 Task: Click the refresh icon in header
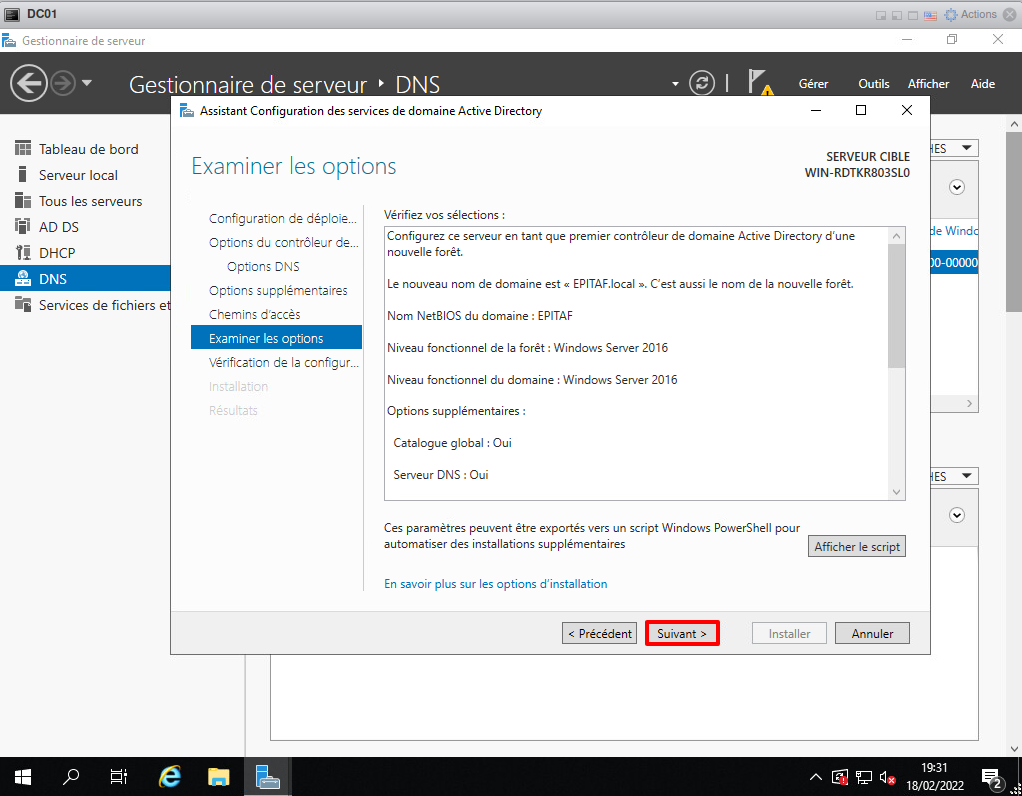point(704,83)
